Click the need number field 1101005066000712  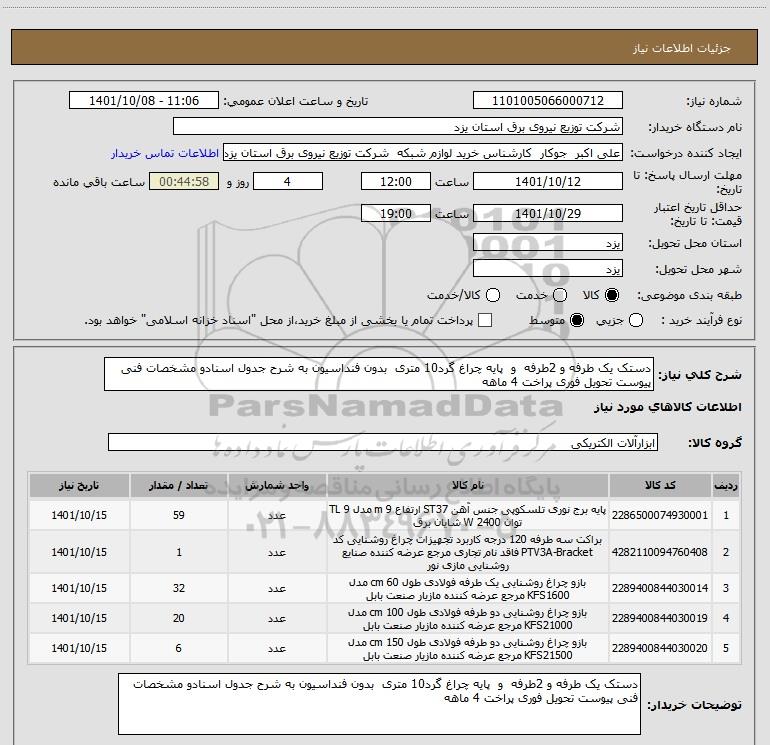[548, 101]
